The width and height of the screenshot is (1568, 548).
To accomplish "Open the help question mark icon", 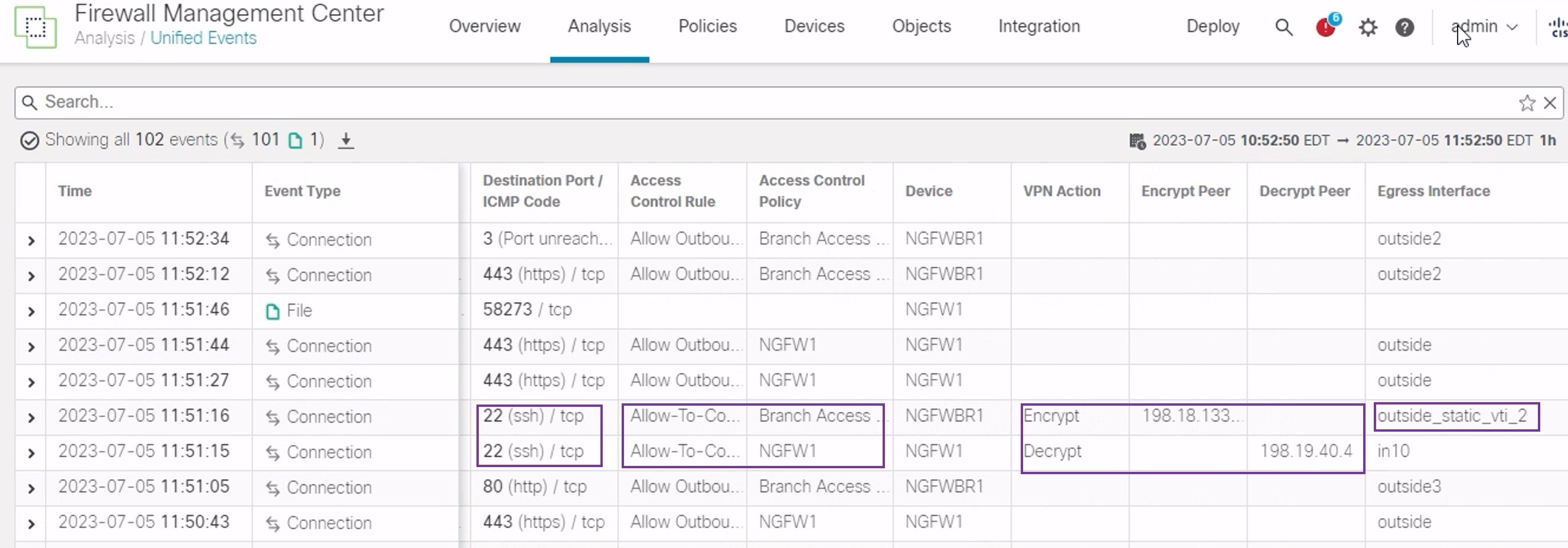I will click(x=1405, y=27).
